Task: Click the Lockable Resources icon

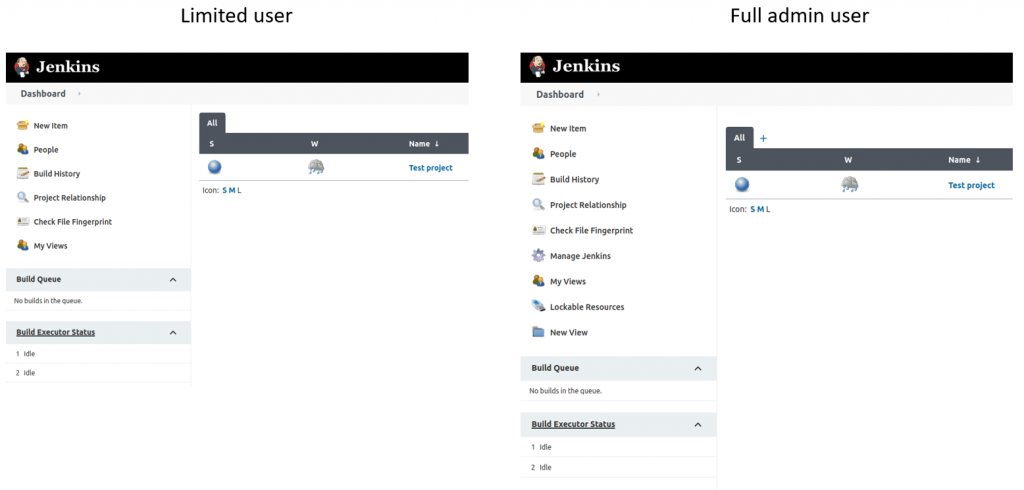Action: (x=539, y=307)
